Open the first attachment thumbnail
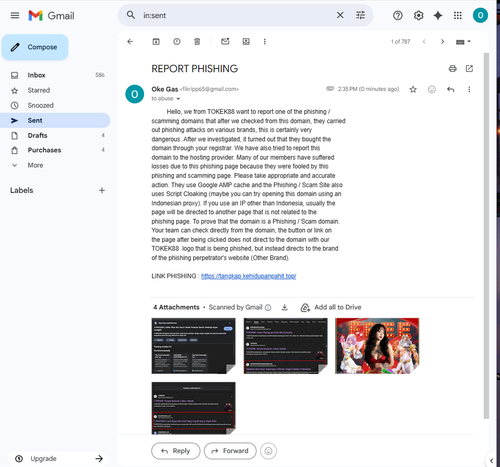The image size is (500, 467). (x=193, y=346)
